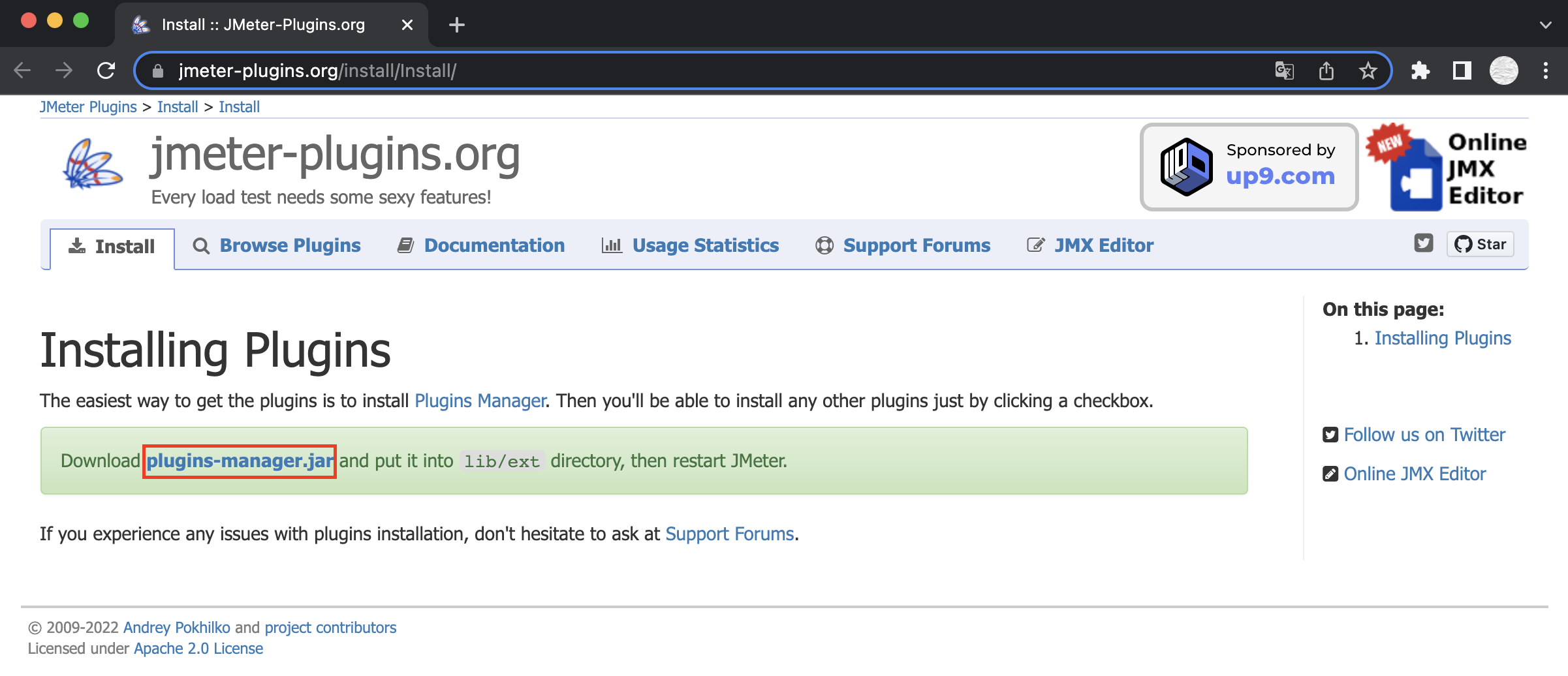Open Online JMX Editor sidebar link
Image resolution: width=1568 pixels, height=676 pixels.
click(1415, 474)
